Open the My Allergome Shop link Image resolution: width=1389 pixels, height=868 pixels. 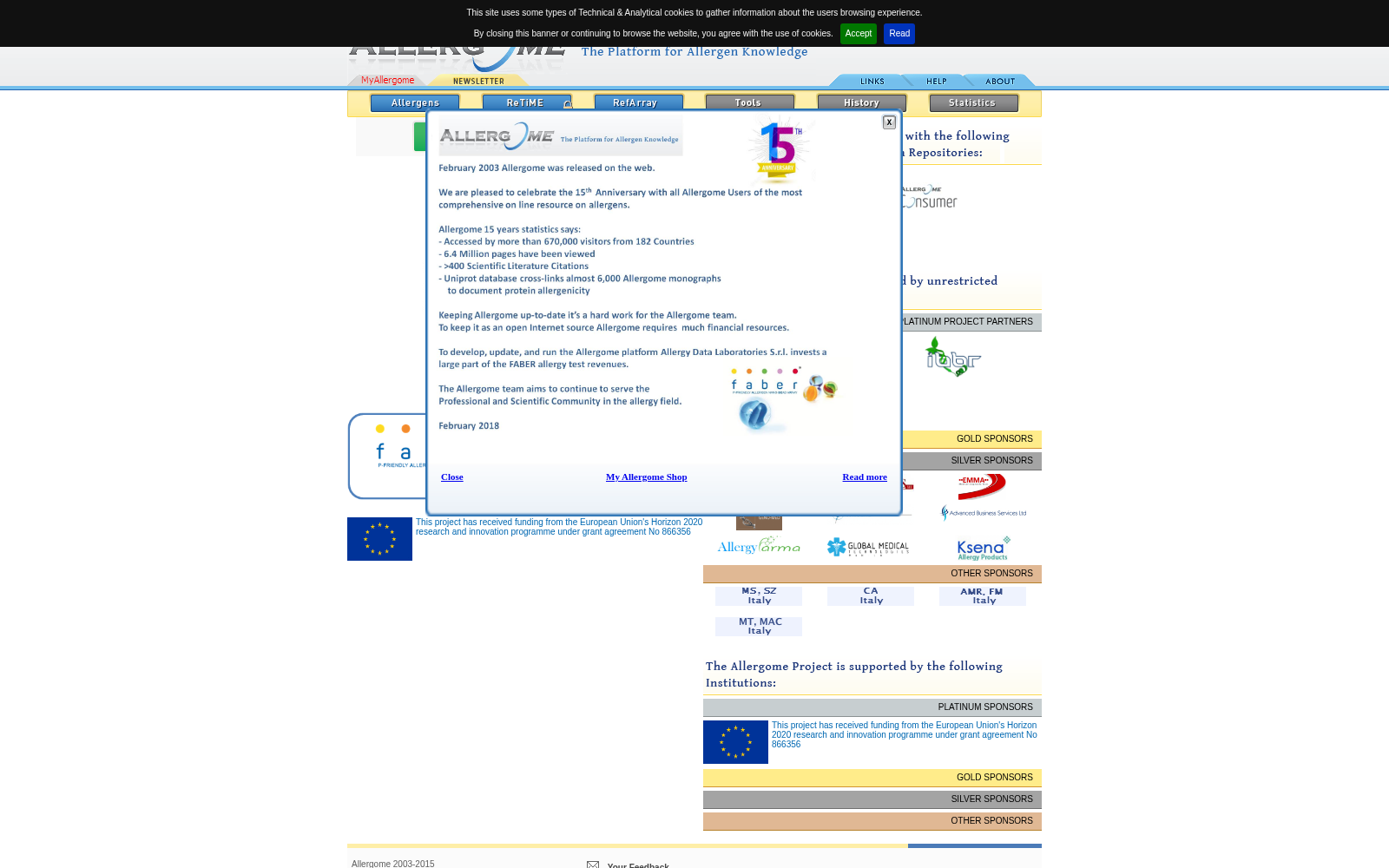647,477
